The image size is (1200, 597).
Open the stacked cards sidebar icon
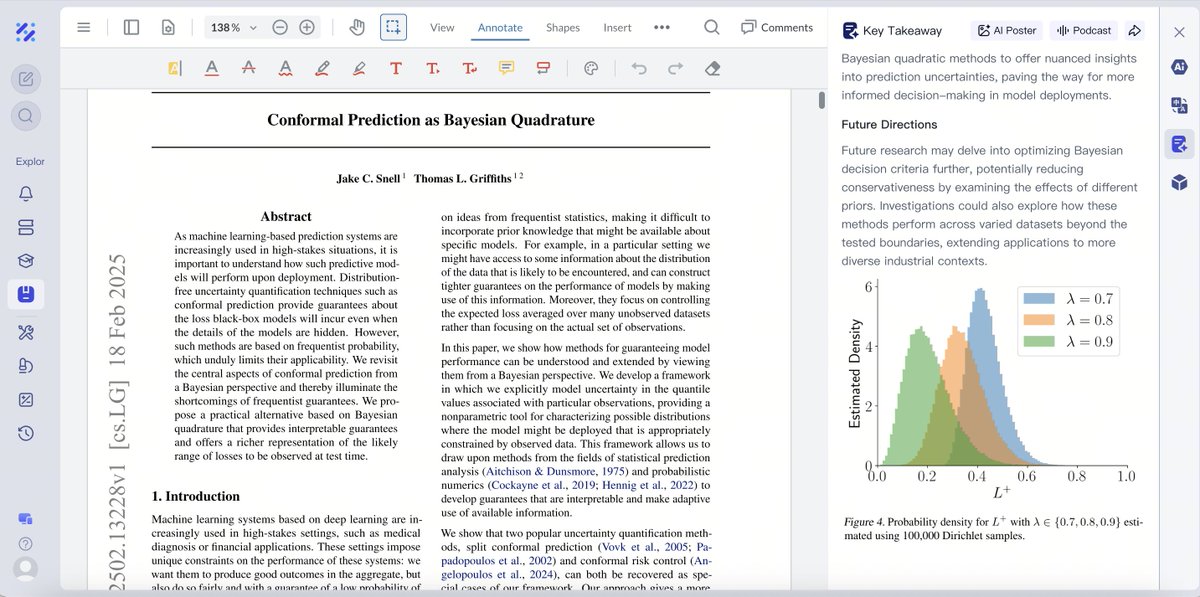(26, 227)
